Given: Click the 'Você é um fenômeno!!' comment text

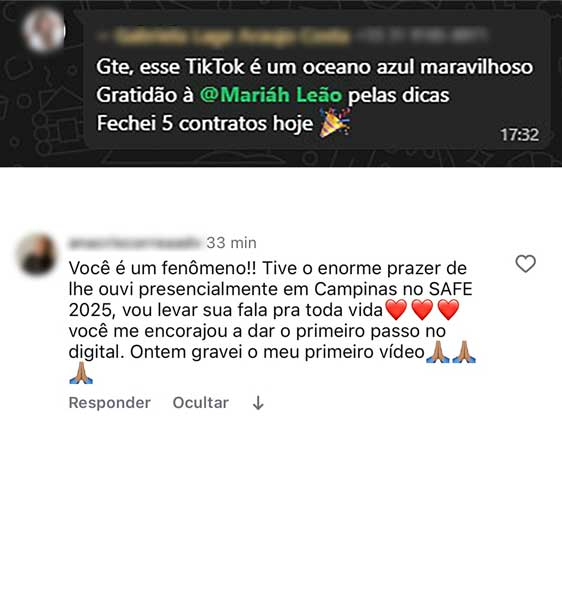Looking at the screenshot, I should point(162,268).
